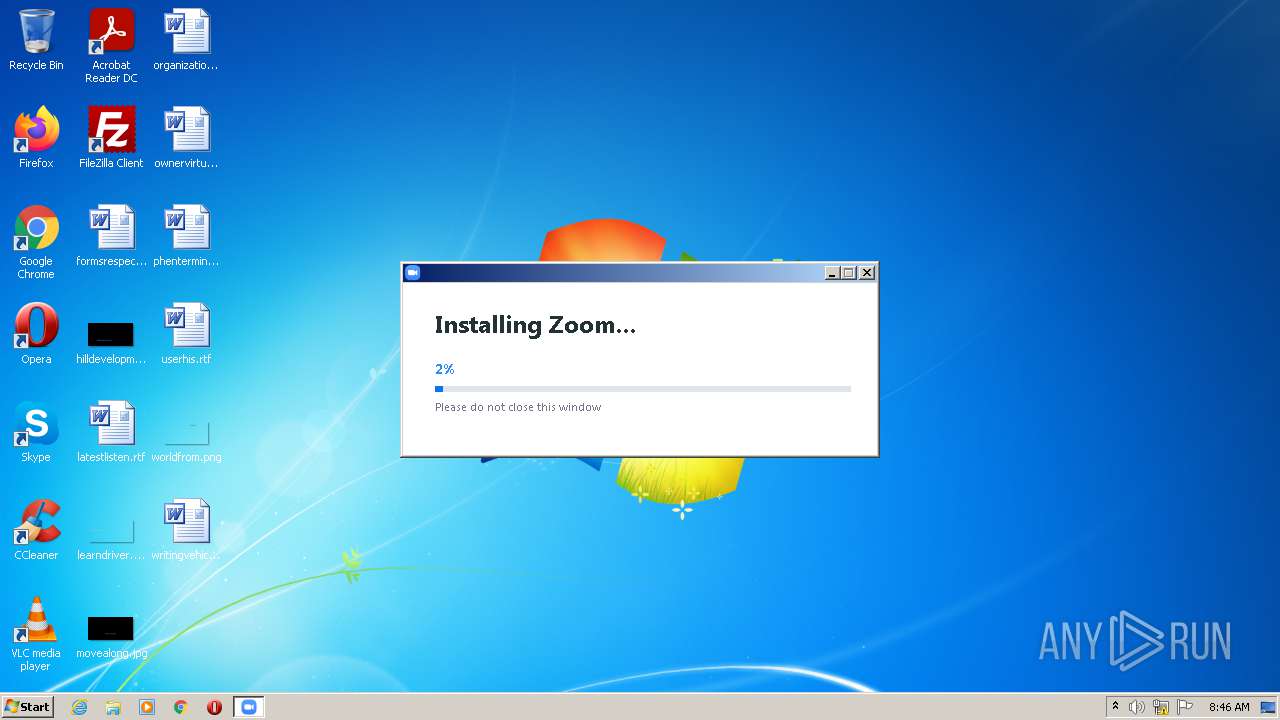1280x720 pixels.
Task: Select the ownervirtu... Word document
Action: click(186, 138)
